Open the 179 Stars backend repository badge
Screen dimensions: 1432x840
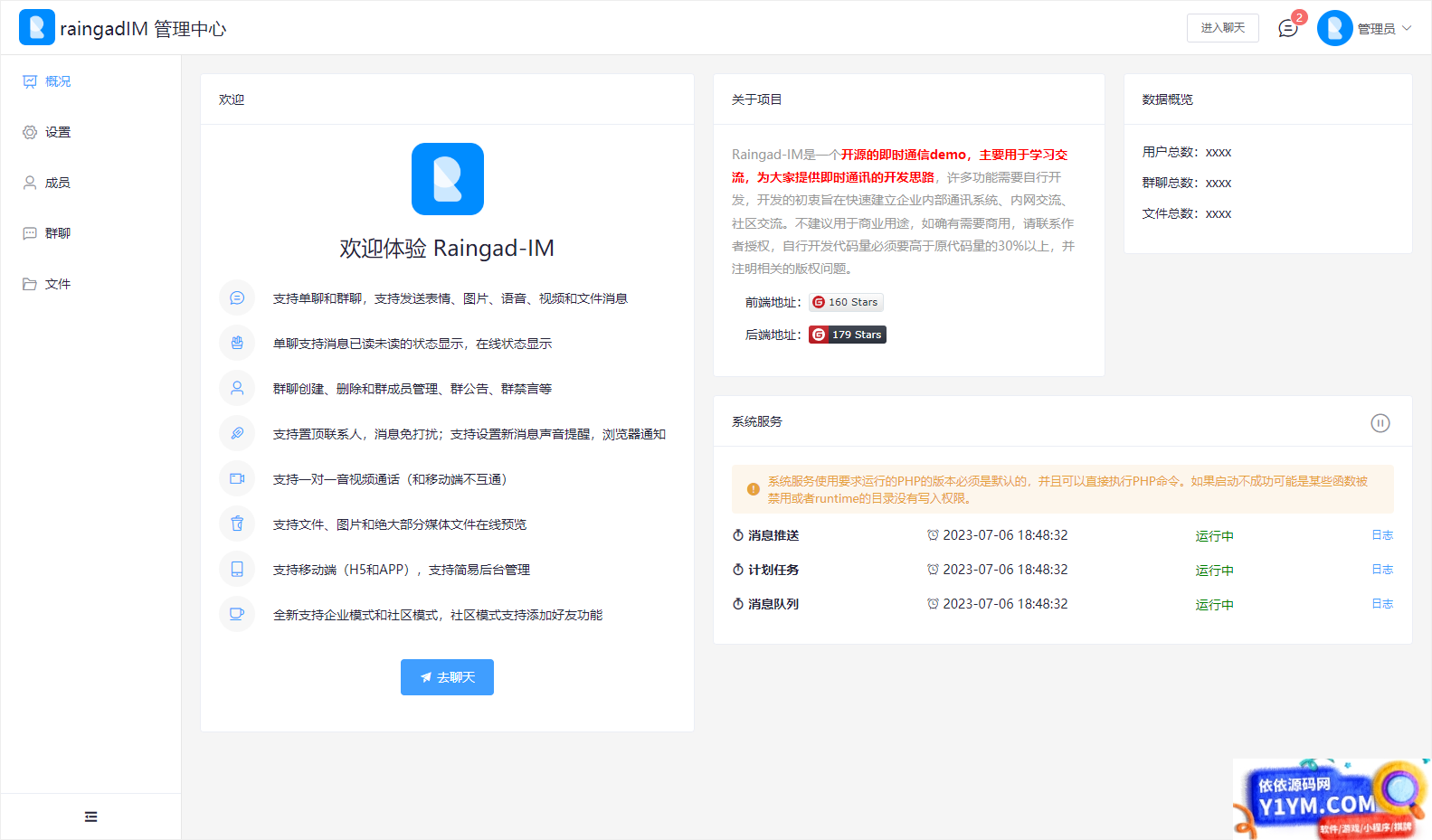(848, 335)
